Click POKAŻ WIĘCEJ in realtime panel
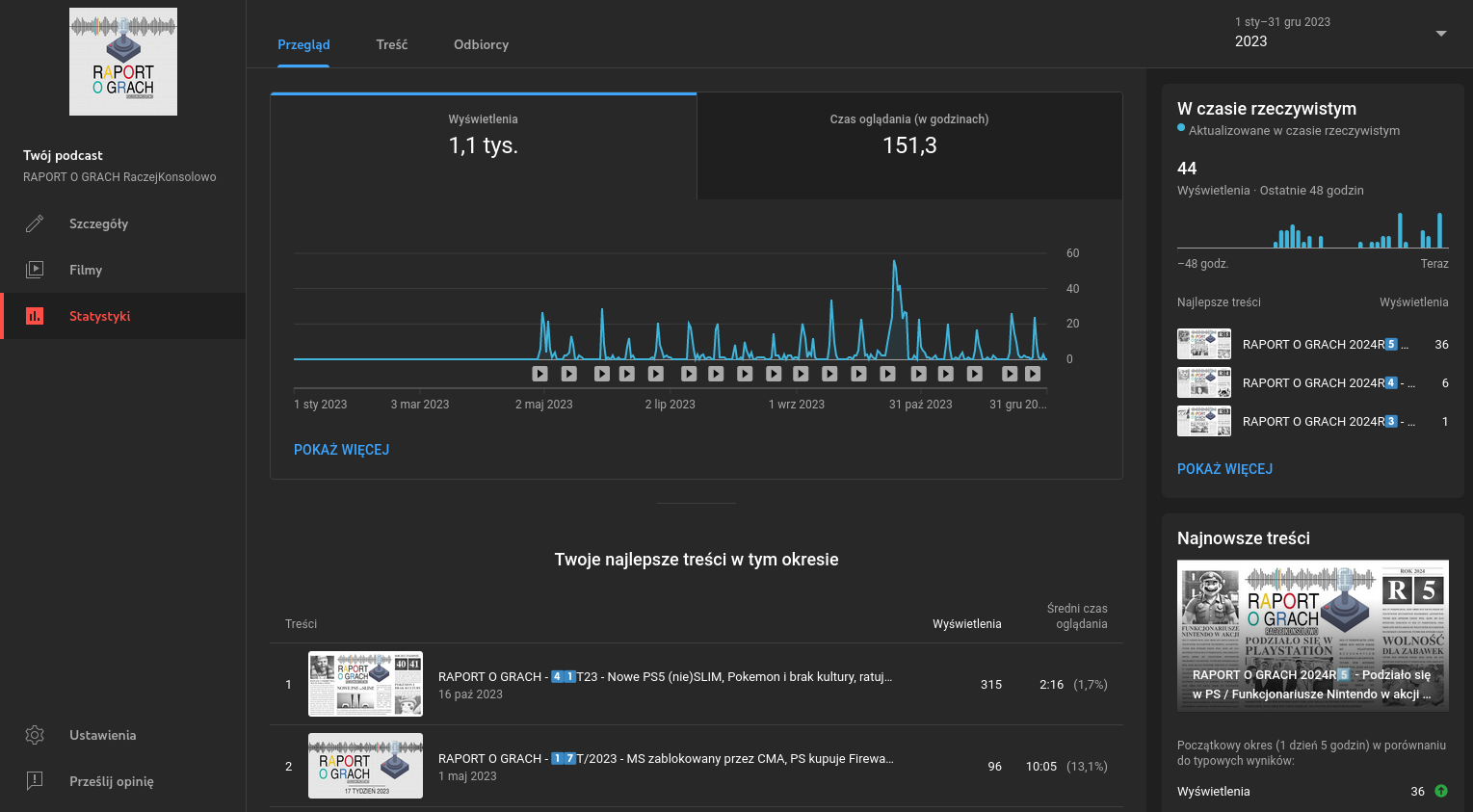Image resolution: width=1473 pixels, height=812 pixels. point(1224,469)
